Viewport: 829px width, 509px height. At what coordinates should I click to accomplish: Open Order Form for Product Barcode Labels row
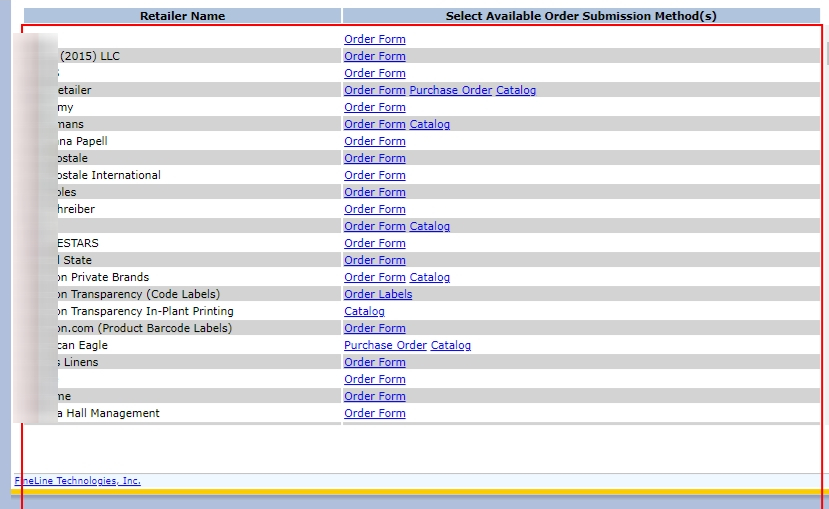375,328
